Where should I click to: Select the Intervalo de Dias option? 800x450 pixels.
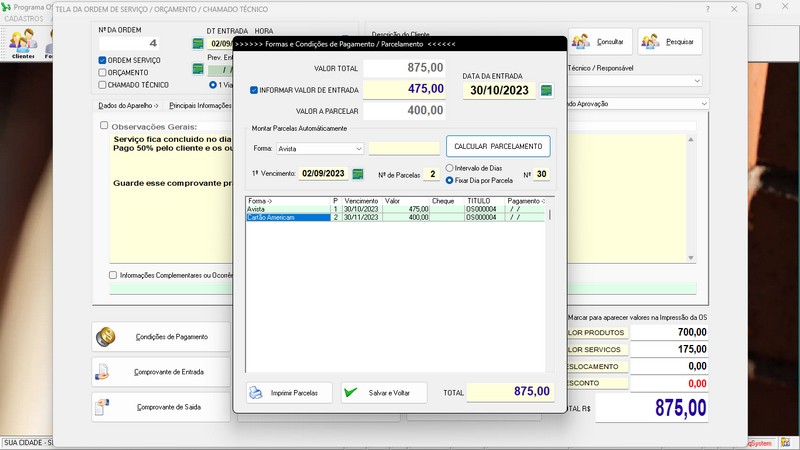coord(450,168)
